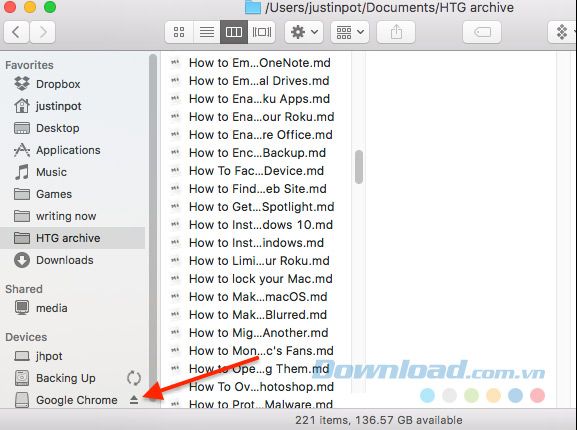This screenshot has height=430, width=577.
Task: Click the Share toolbar button
Action: coord(396,32)
